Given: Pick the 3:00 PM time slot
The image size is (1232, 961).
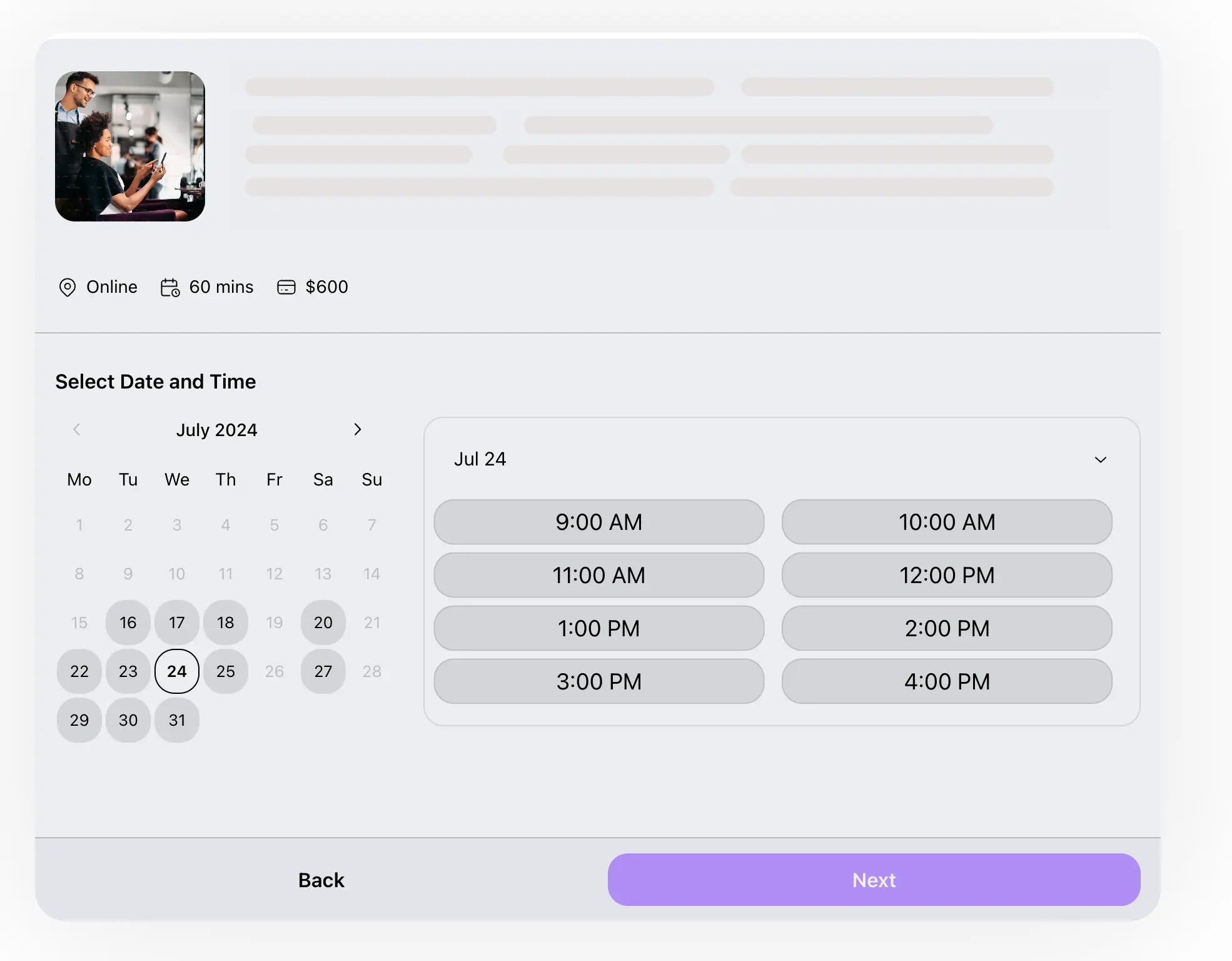Looking at the screenshot, I should (598, 681).
